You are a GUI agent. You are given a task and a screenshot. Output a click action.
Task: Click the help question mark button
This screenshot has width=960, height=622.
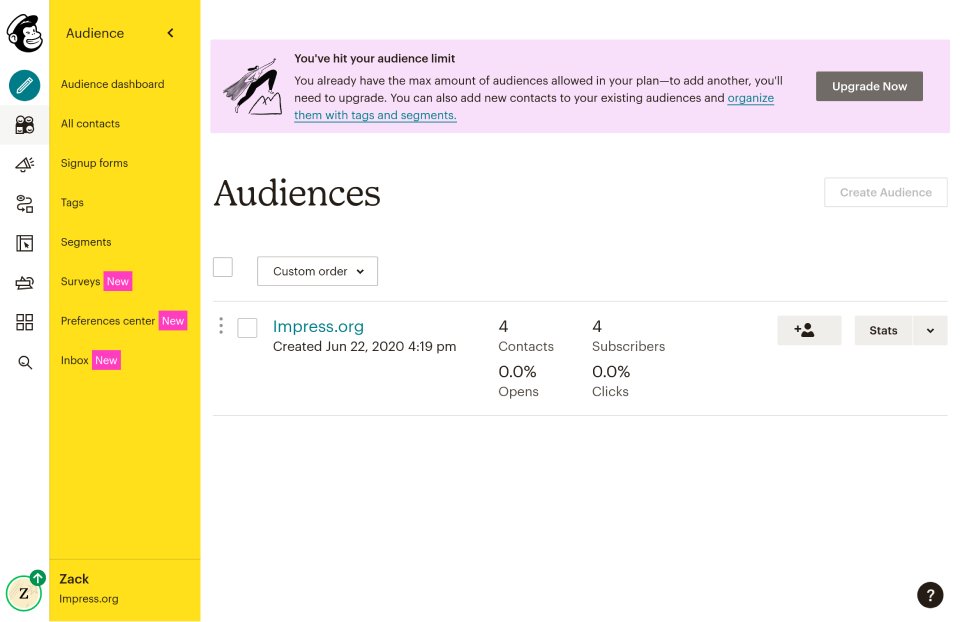coord(929,594)
